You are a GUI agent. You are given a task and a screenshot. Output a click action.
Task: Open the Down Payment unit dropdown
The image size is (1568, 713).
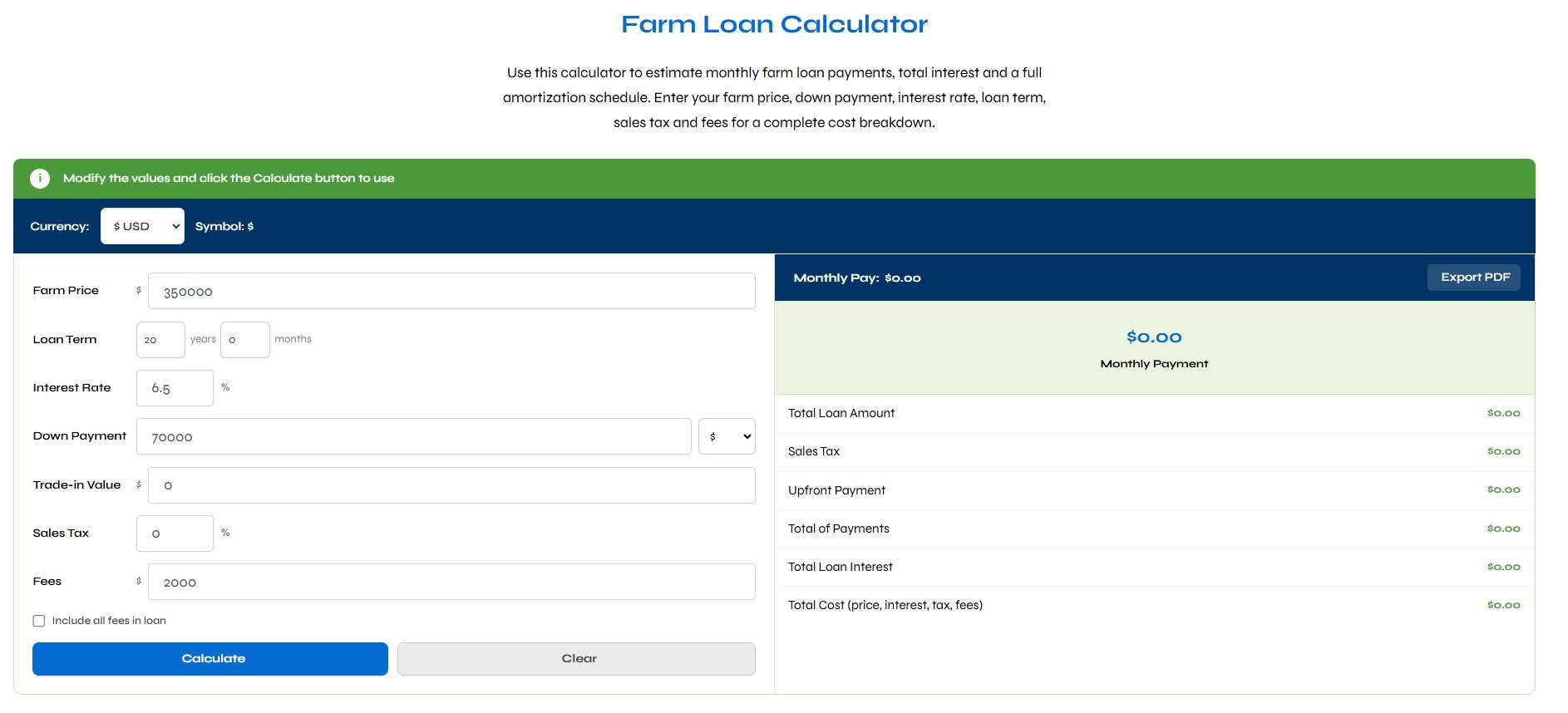click(x=727, y=436)
